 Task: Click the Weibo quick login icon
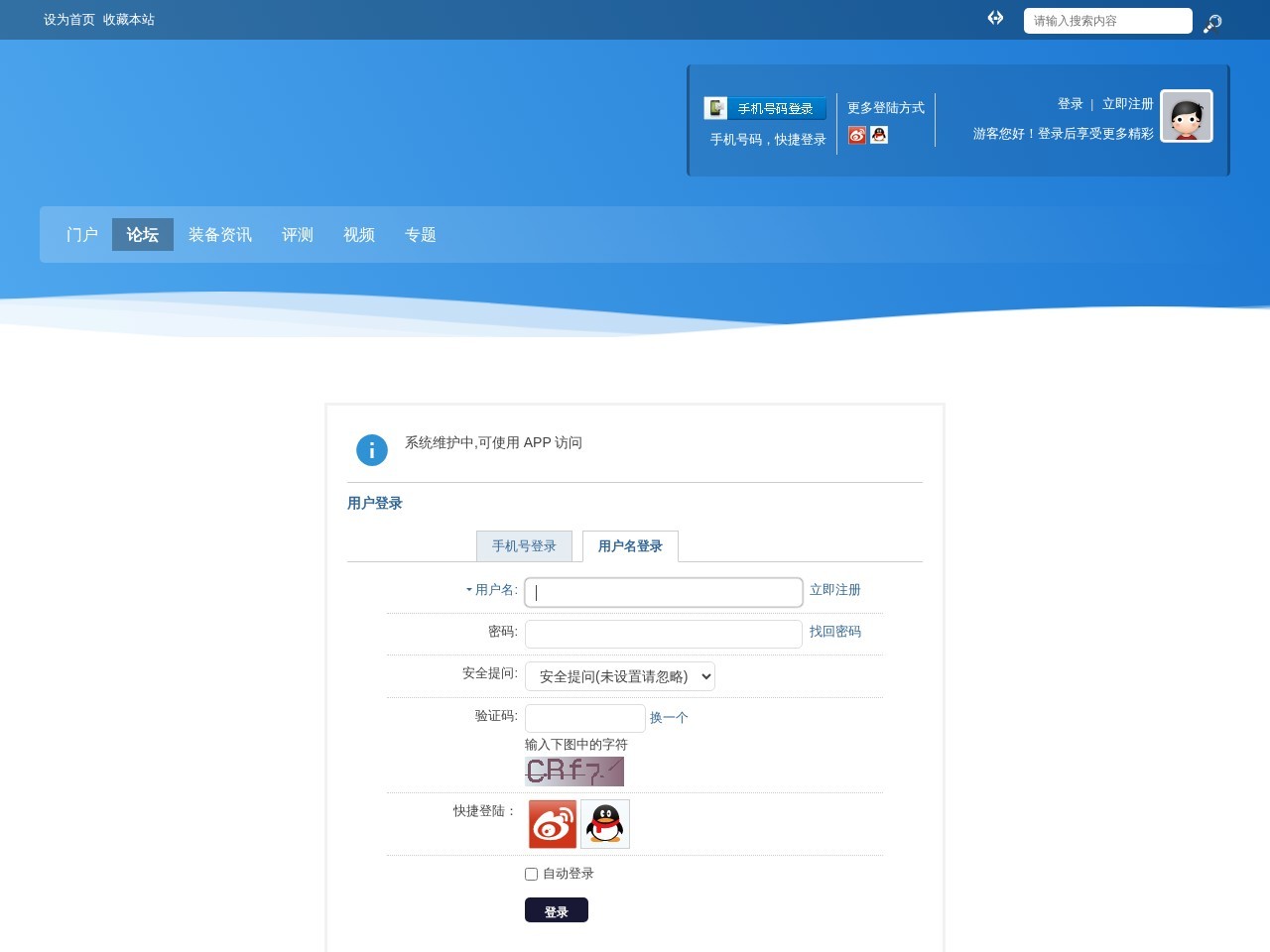[552, 823]
